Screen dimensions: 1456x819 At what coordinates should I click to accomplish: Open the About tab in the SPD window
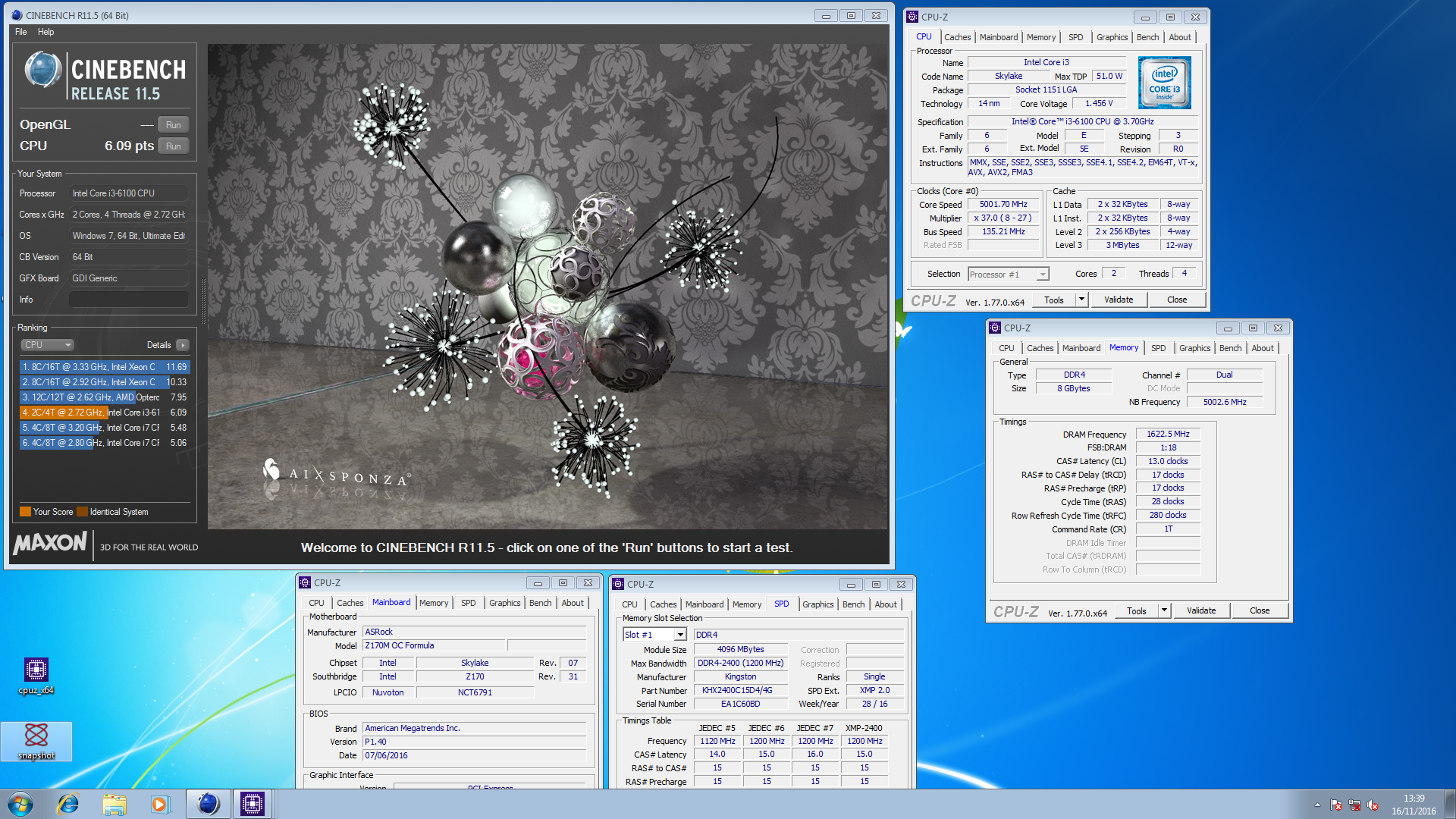886,604
